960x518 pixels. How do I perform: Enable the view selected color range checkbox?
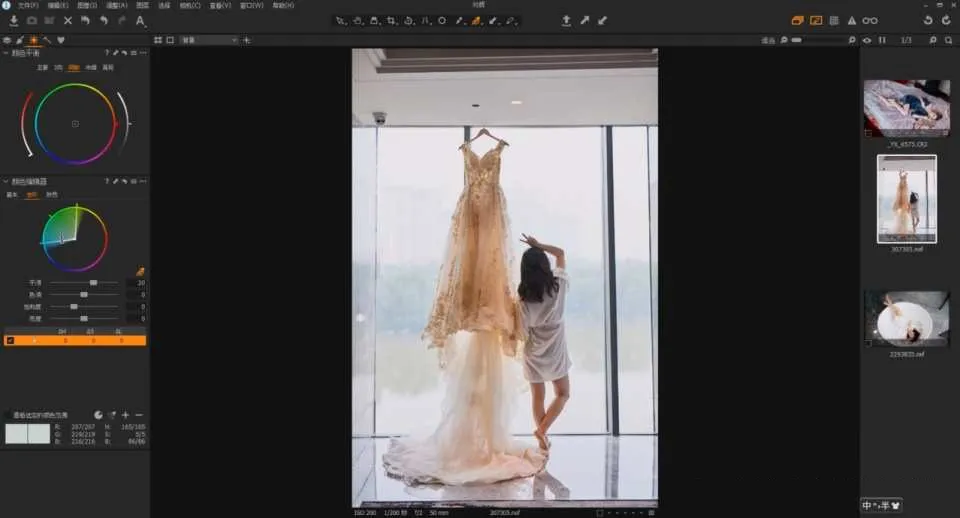coord(8,415)
